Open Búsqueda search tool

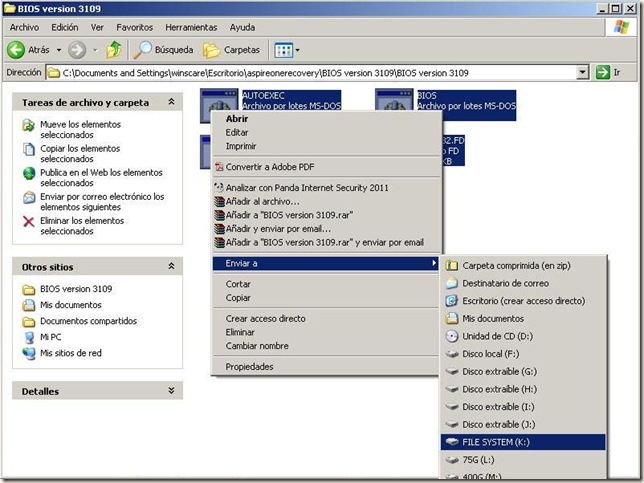click(163, 50)
